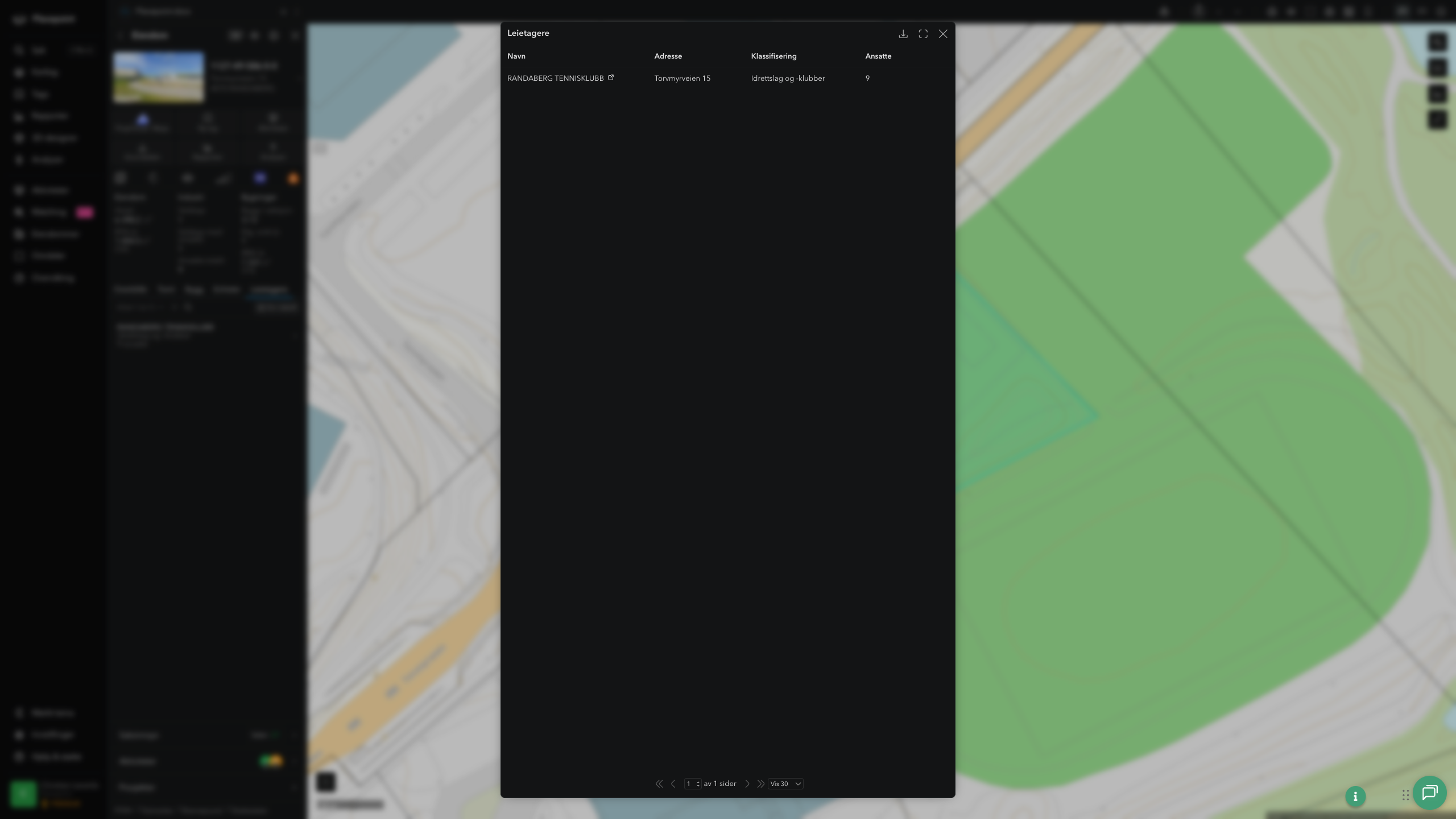1456x819 pixels.
Task: Sort the table by the Ansatte column
Action: pyautogui.click(x=878, y=56)
